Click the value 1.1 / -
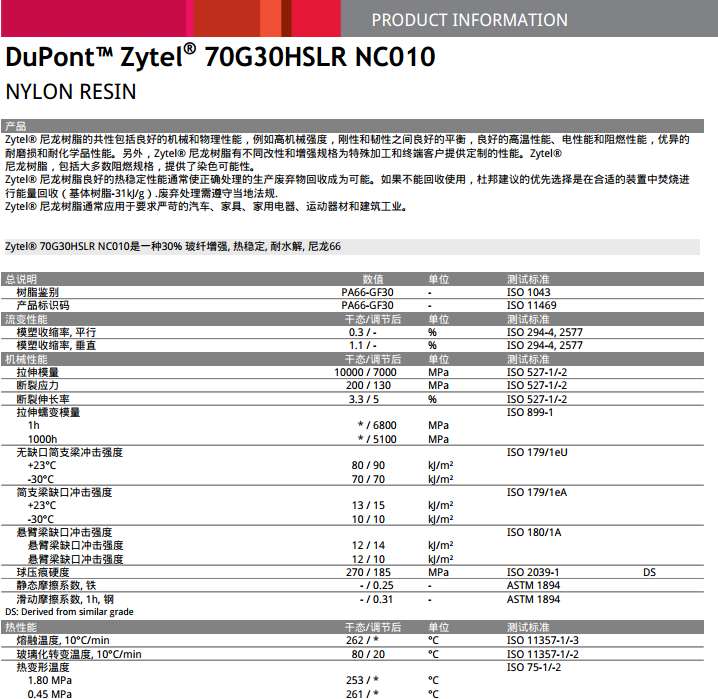Viewport: 718px width, 699px height. tap(363, 345)
